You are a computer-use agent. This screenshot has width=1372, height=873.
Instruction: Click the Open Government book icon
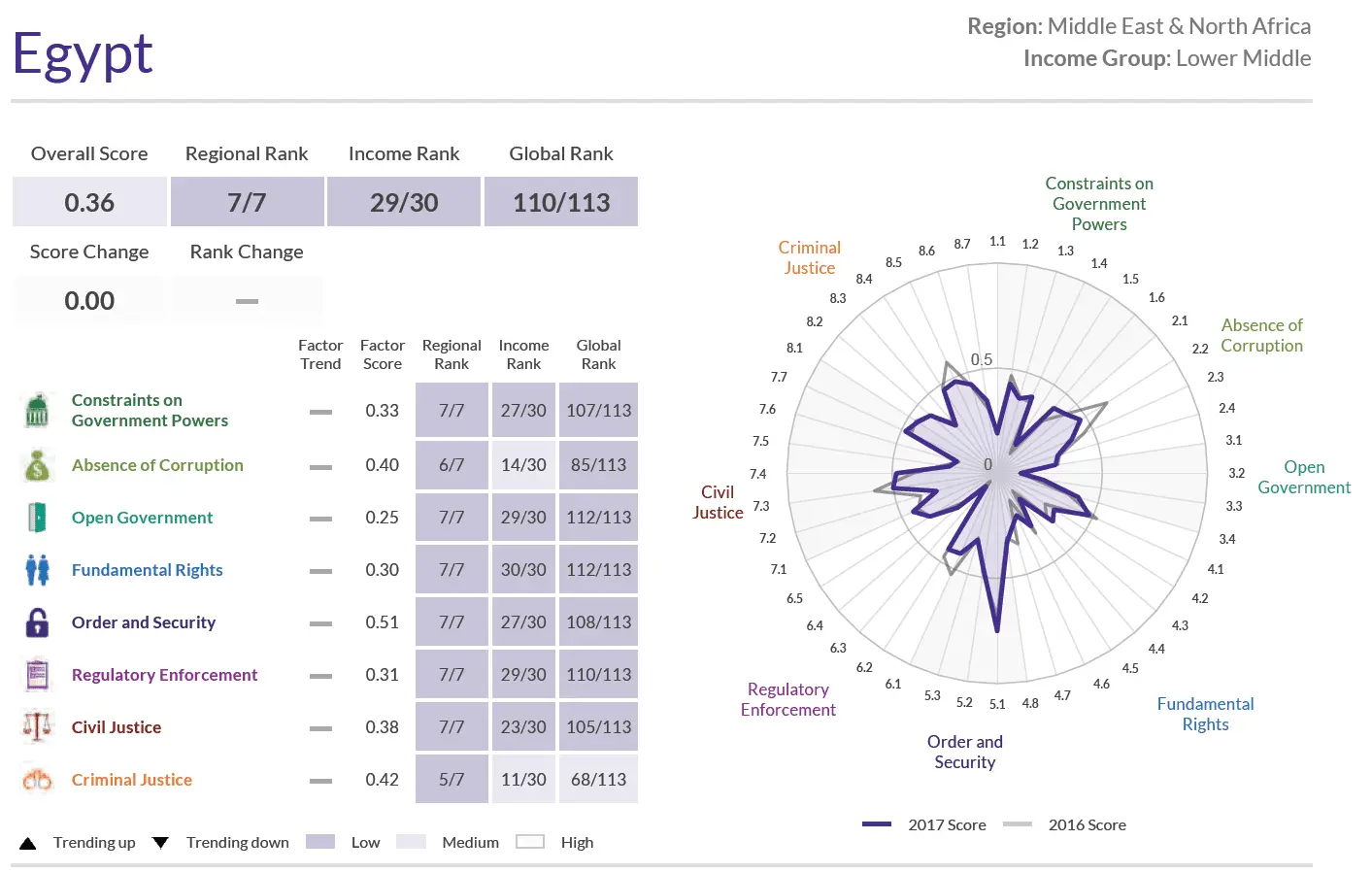pyautogui.click(x=37, y=517)
